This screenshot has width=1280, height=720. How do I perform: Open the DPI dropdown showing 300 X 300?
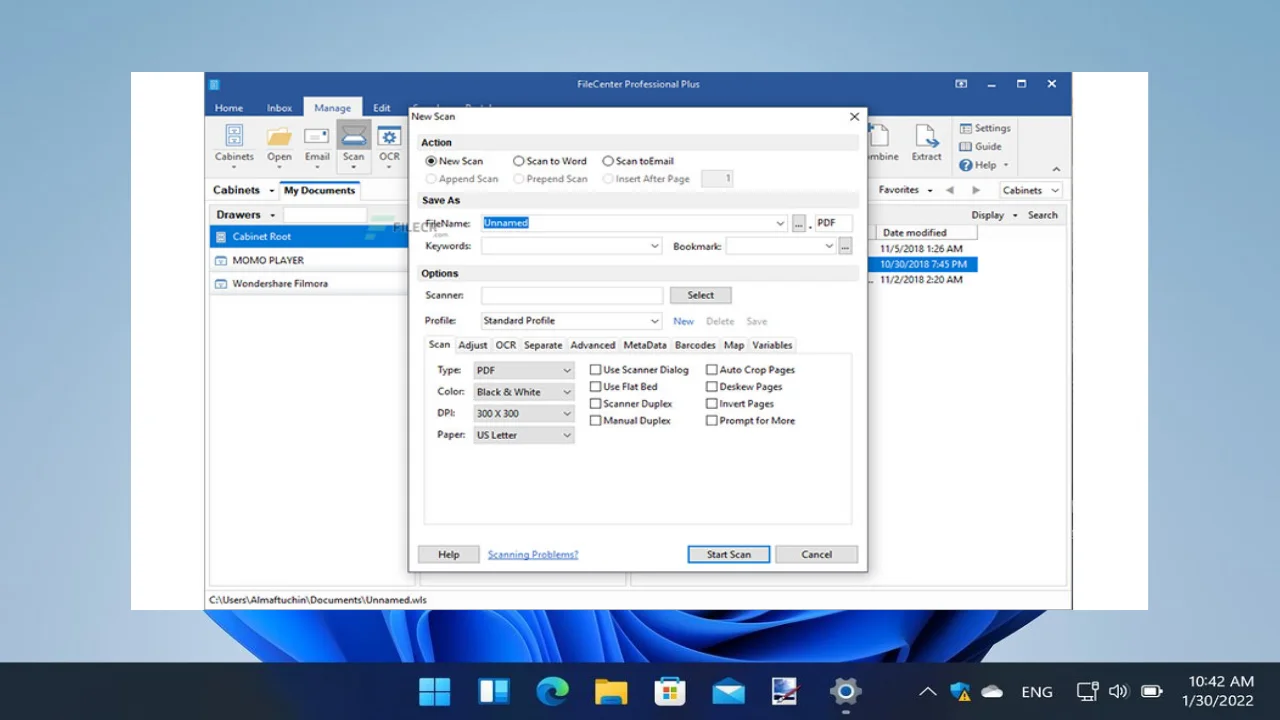[x=524, y=414]
